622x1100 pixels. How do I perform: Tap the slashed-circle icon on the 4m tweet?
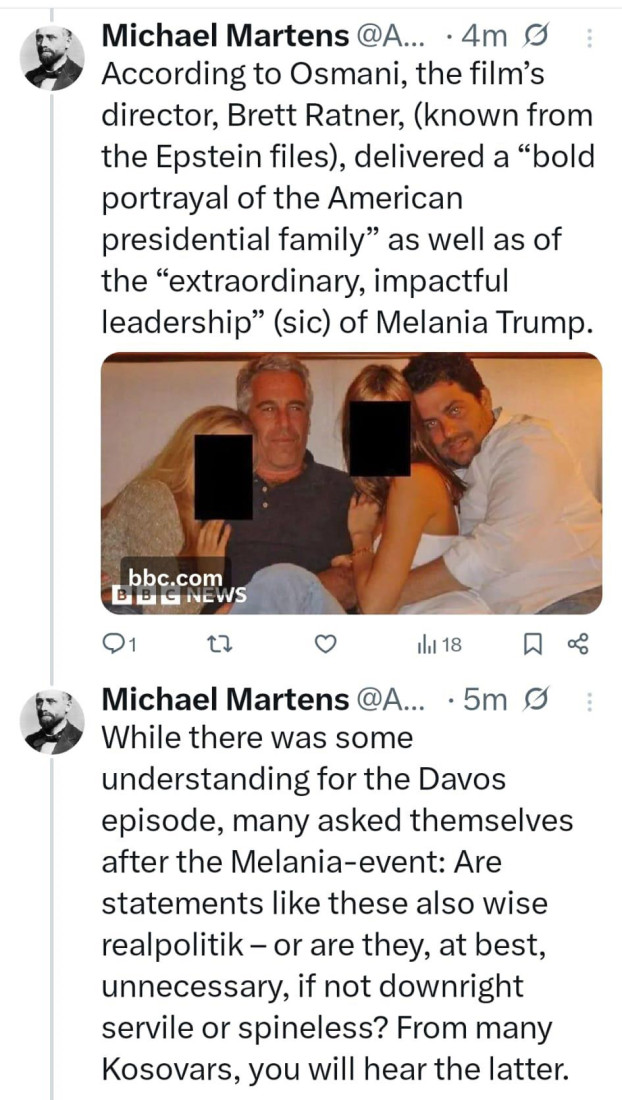pos(536,37)
